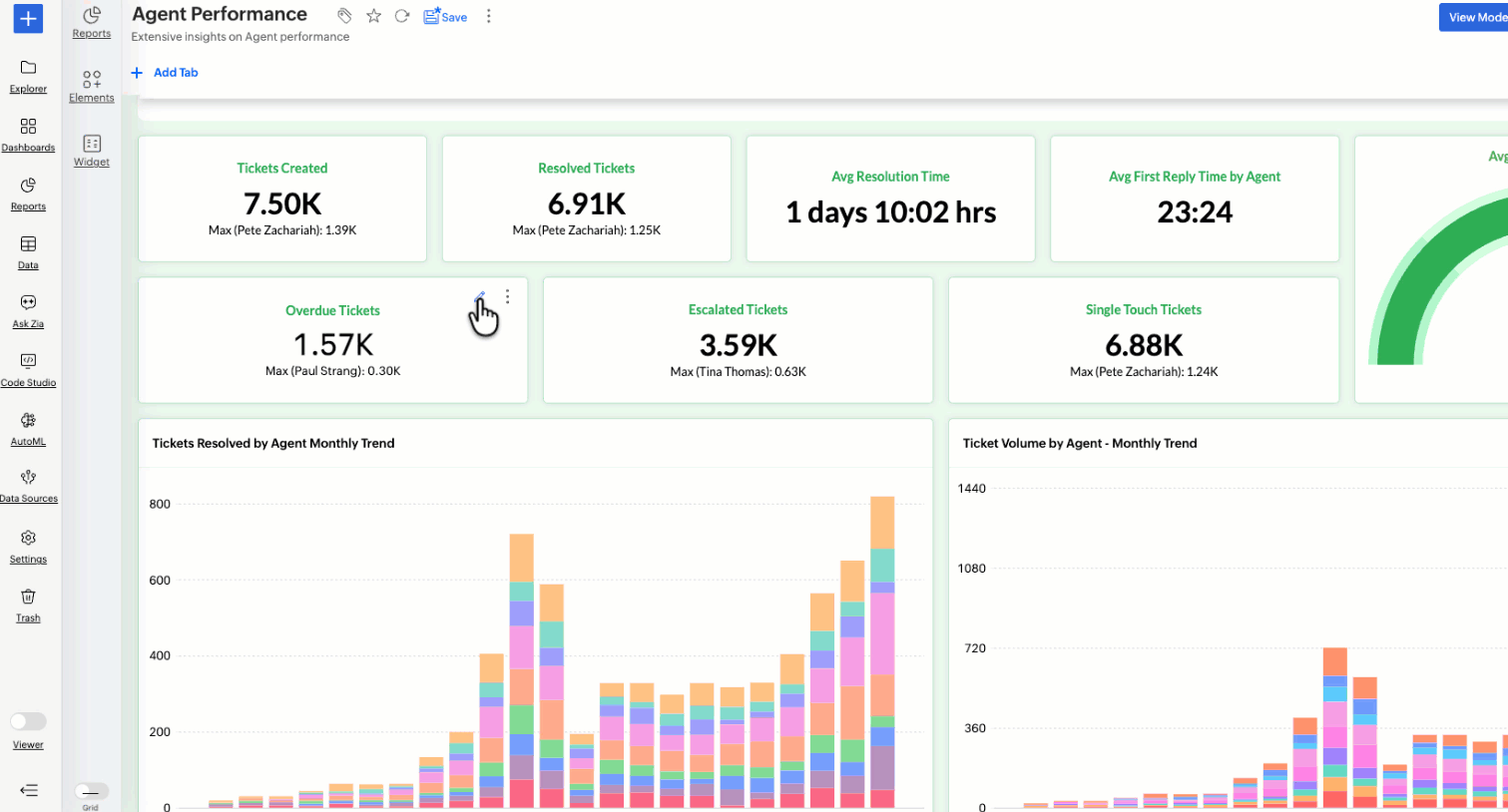The width and height of the screenshot is (1508, 812).
Task: Open Overdue Tickets widget options menu
Action: [507, 296]
